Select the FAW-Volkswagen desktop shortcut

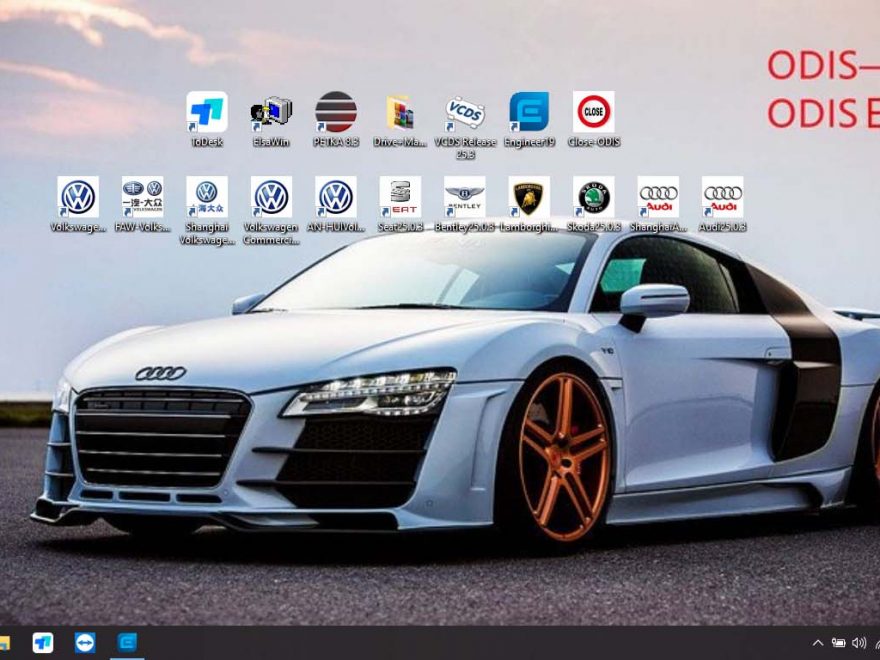pyautogui.click(x=142, y=198)
